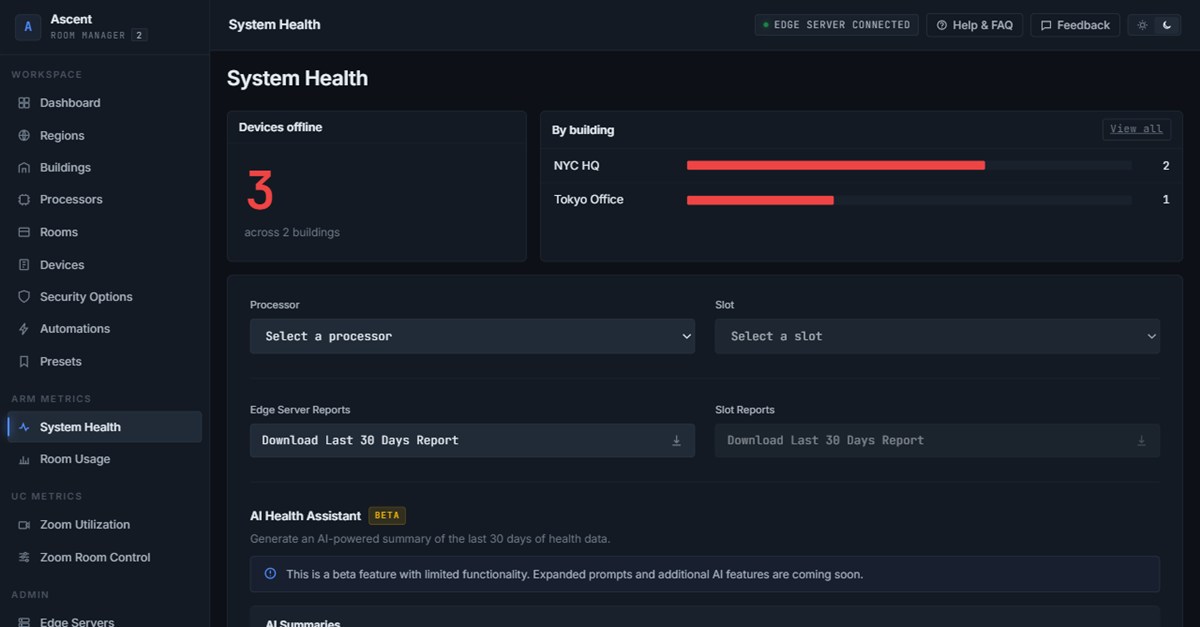Image resolution: width=1200 pixels, height=627 pixels.
Task: Click the Security Options shield icon
Action: [x=24, y=297]
